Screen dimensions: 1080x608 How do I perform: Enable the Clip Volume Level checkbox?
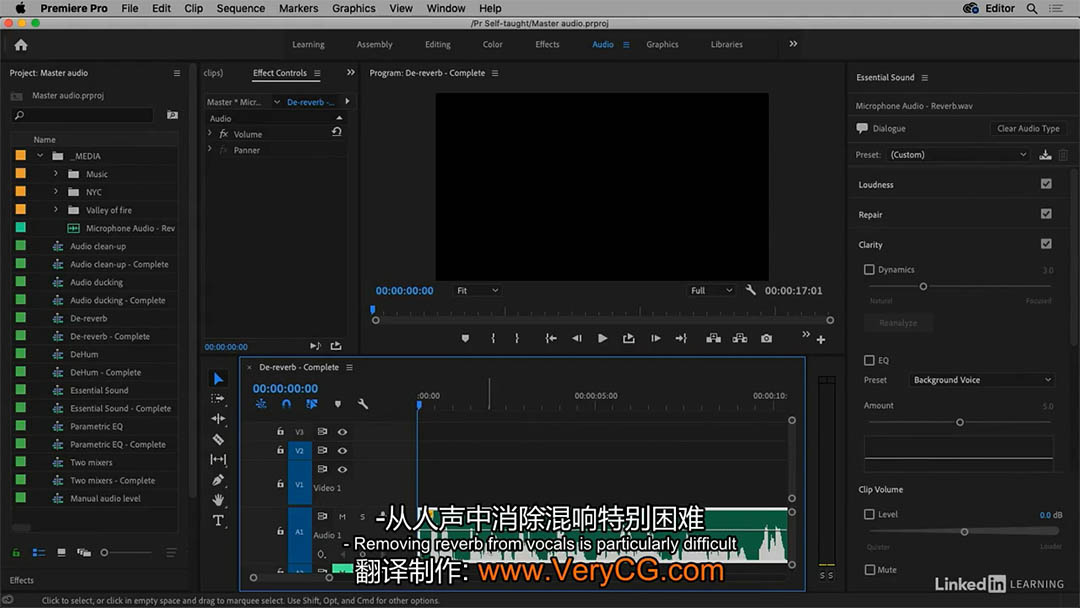(869, 514)
